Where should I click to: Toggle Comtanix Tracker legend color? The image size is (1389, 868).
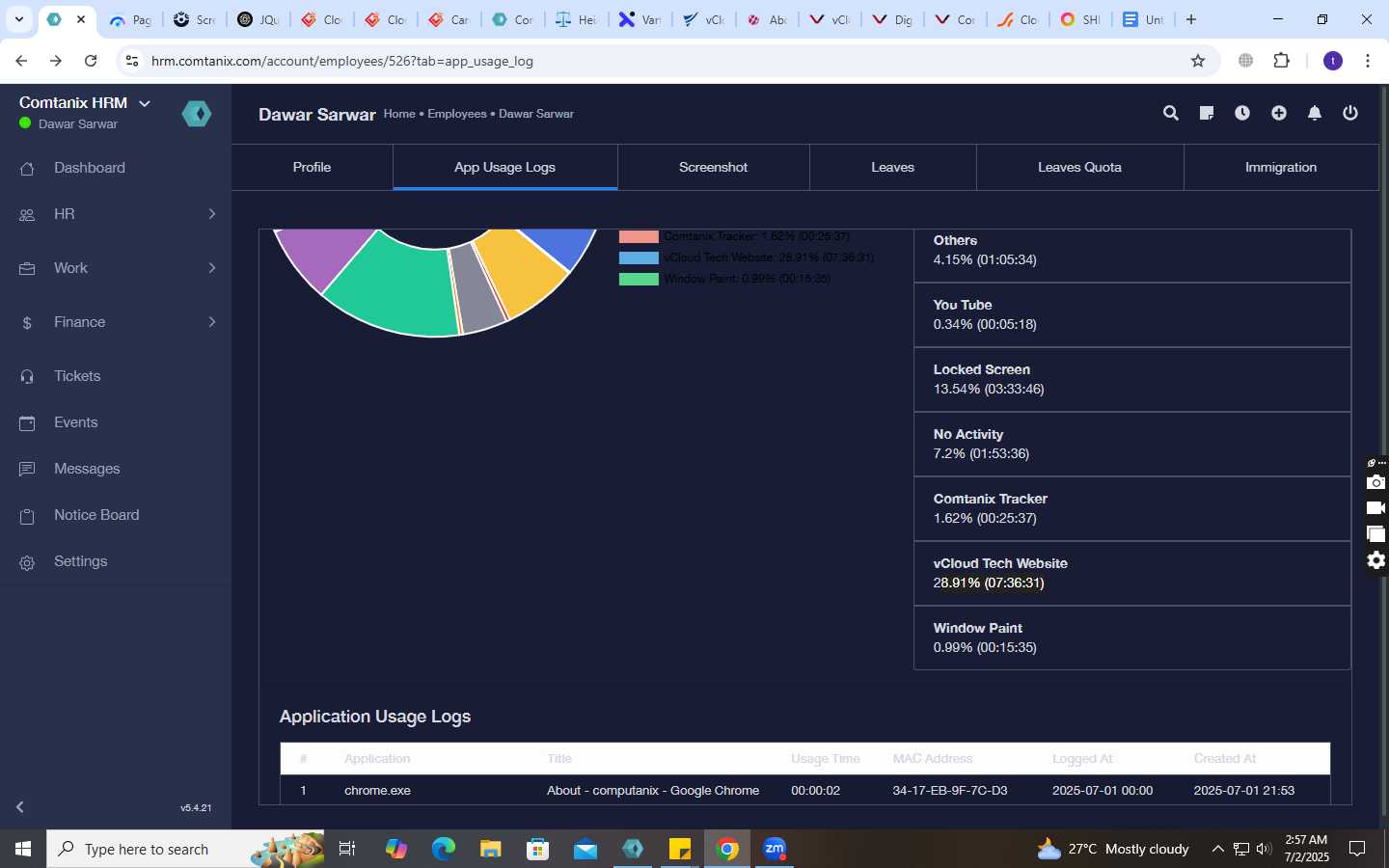click(639, 236)
